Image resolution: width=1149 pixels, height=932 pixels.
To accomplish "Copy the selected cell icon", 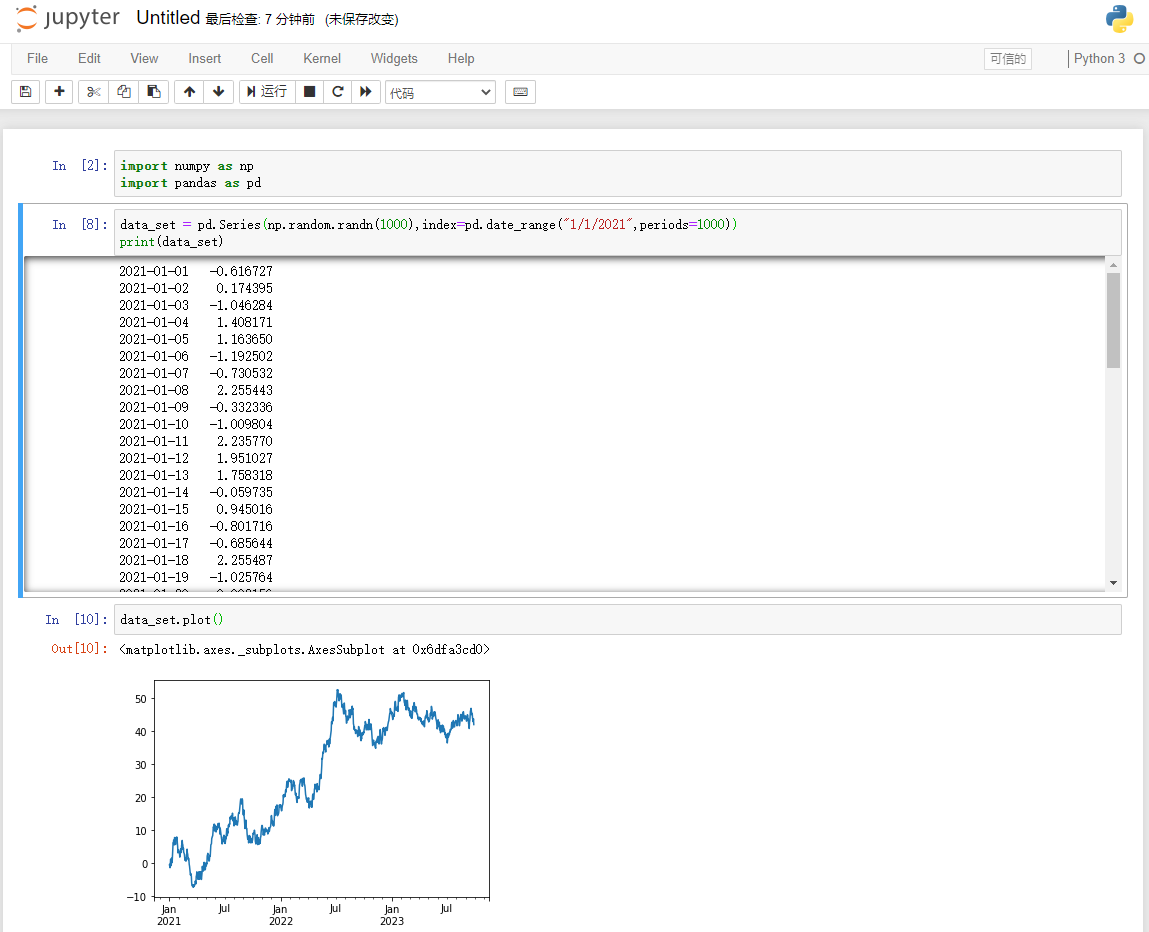I will 123,91.
